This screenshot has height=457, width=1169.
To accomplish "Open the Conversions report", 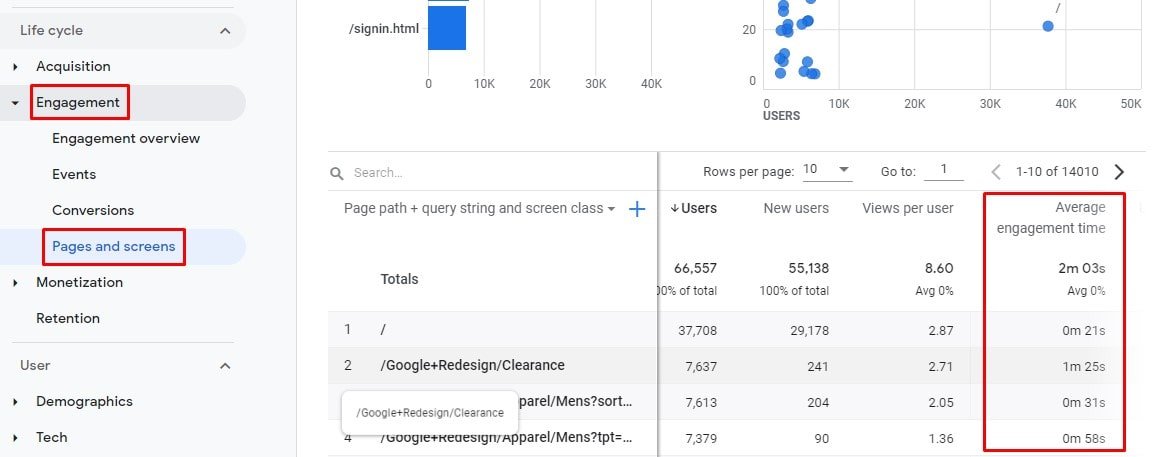I will click(93, 210).
